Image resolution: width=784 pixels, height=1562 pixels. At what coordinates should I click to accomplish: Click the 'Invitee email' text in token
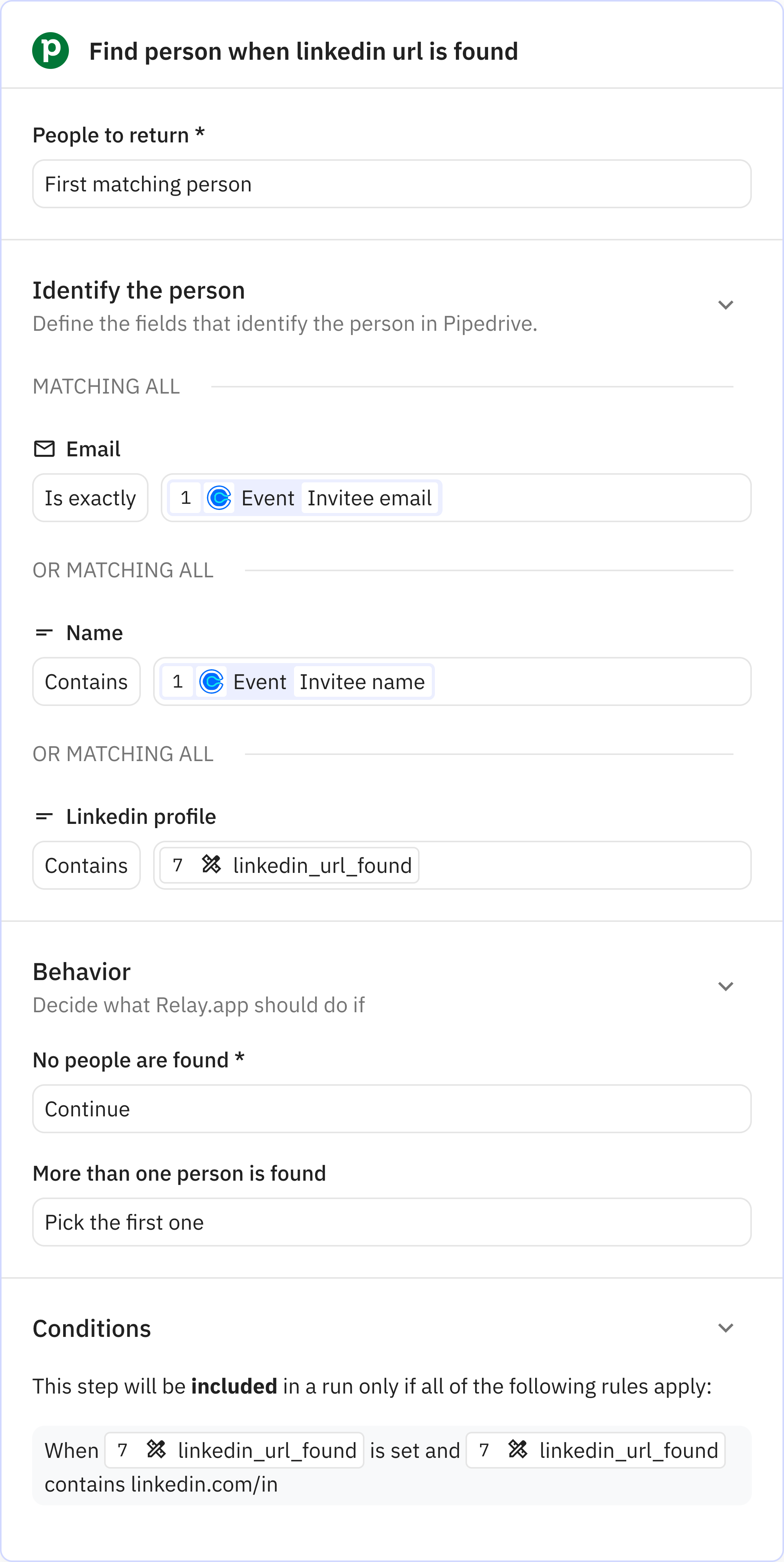pos(370,498)
